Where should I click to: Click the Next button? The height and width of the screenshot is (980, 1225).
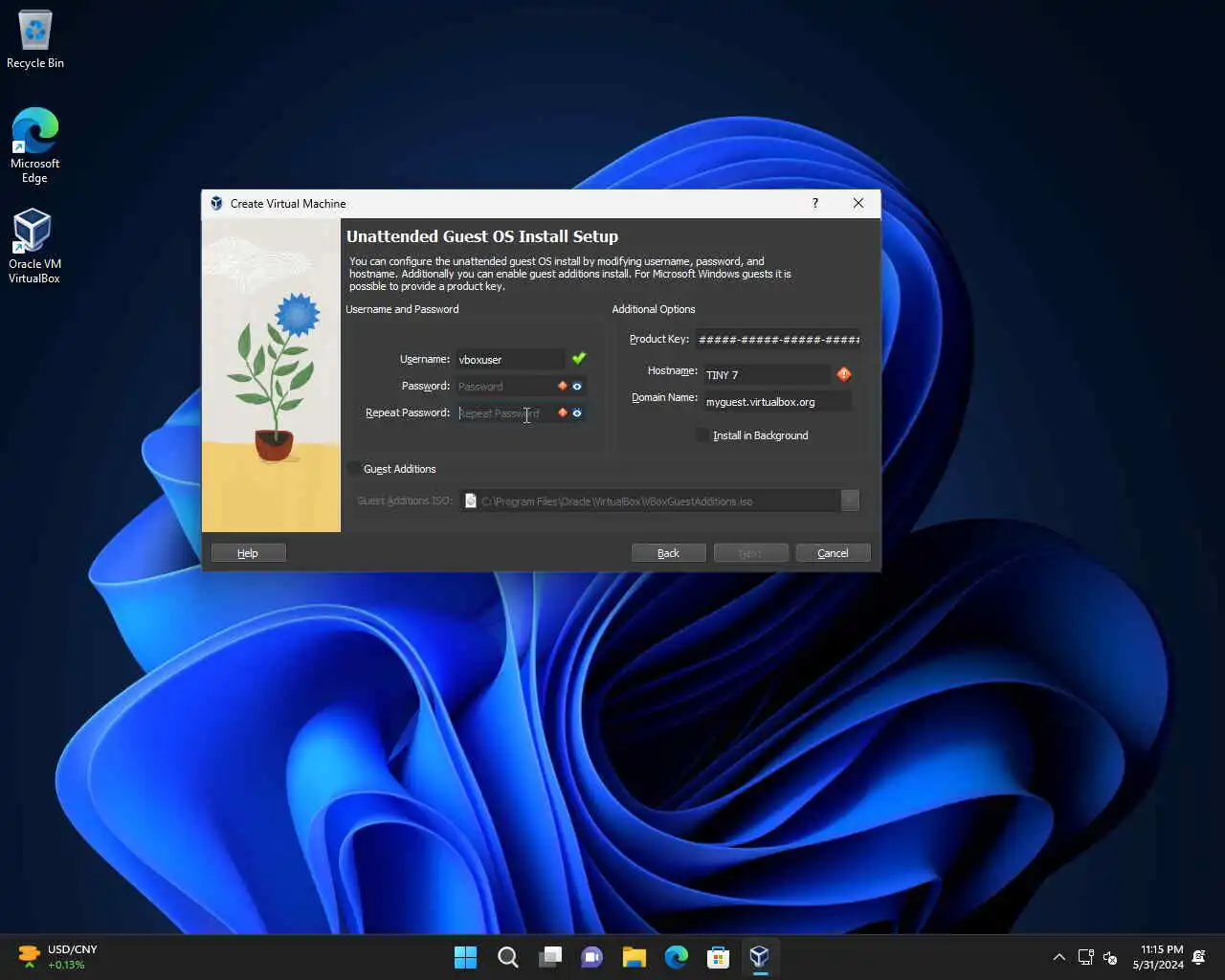[x=751, y=553]
